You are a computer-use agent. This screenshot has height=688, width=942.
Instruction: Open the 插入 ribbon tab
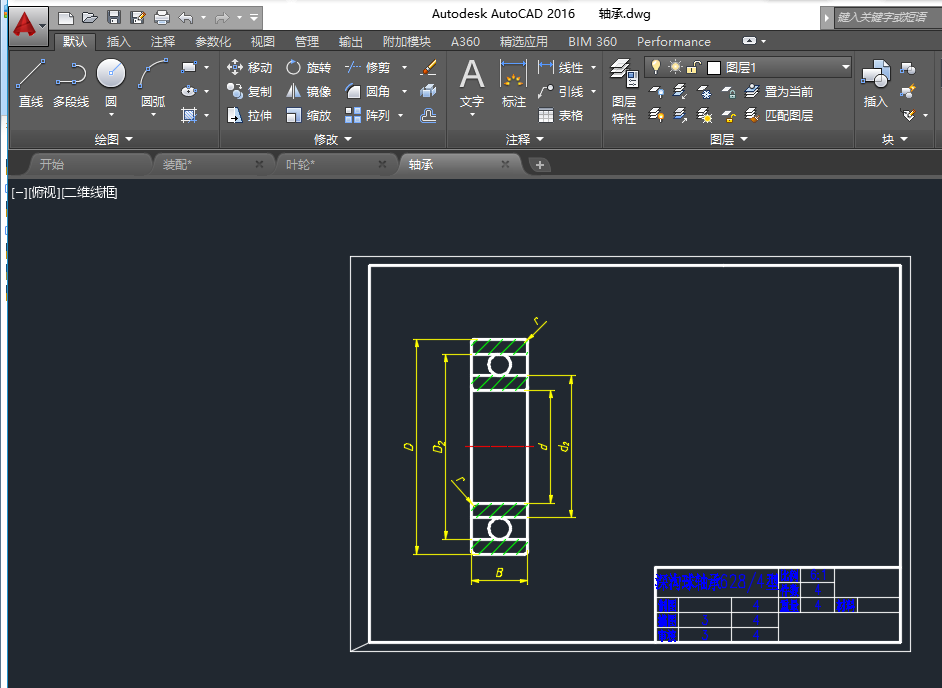click(118, 41)
